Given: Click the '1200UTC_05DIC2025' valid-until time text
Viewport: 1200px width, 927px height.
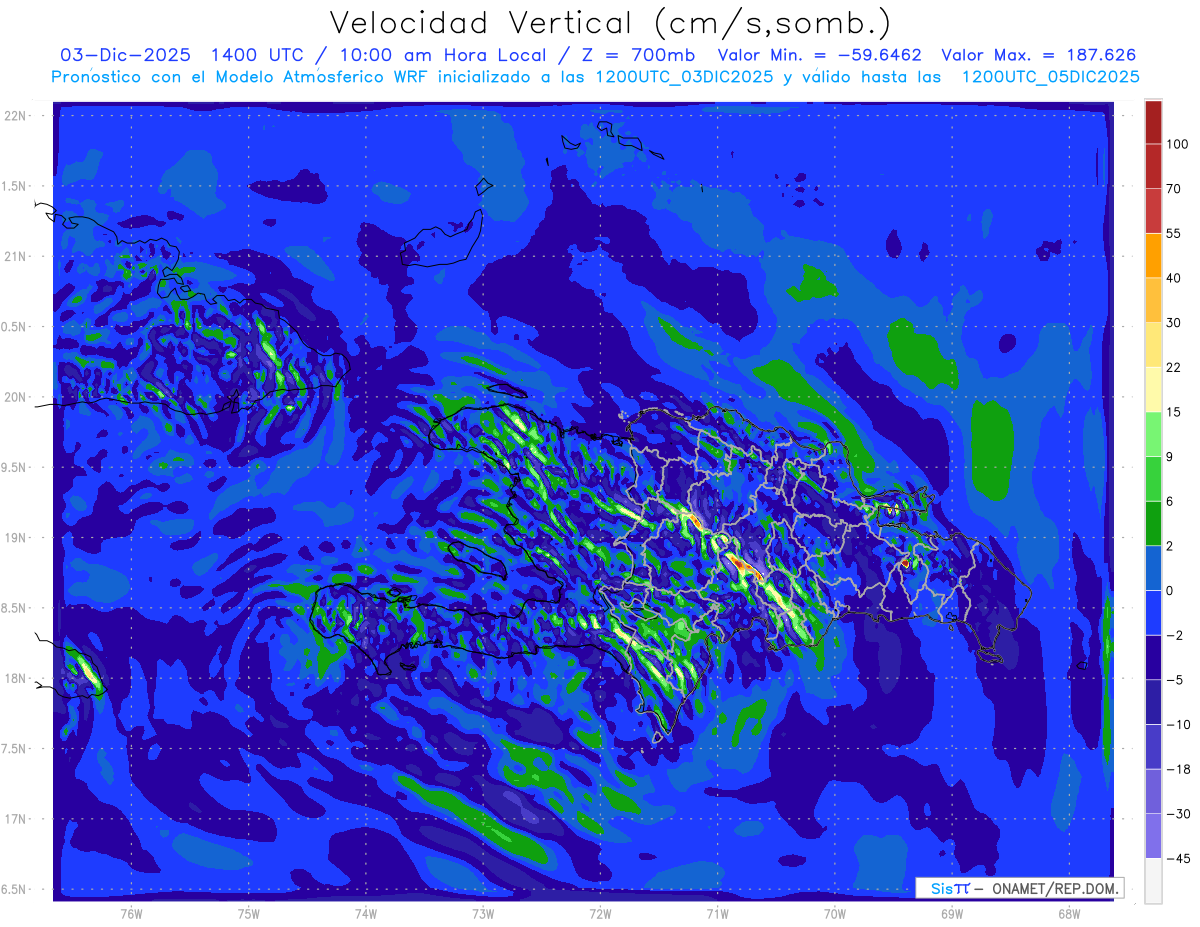Looking at the screenshot, I should click(x=1050, y=77).
